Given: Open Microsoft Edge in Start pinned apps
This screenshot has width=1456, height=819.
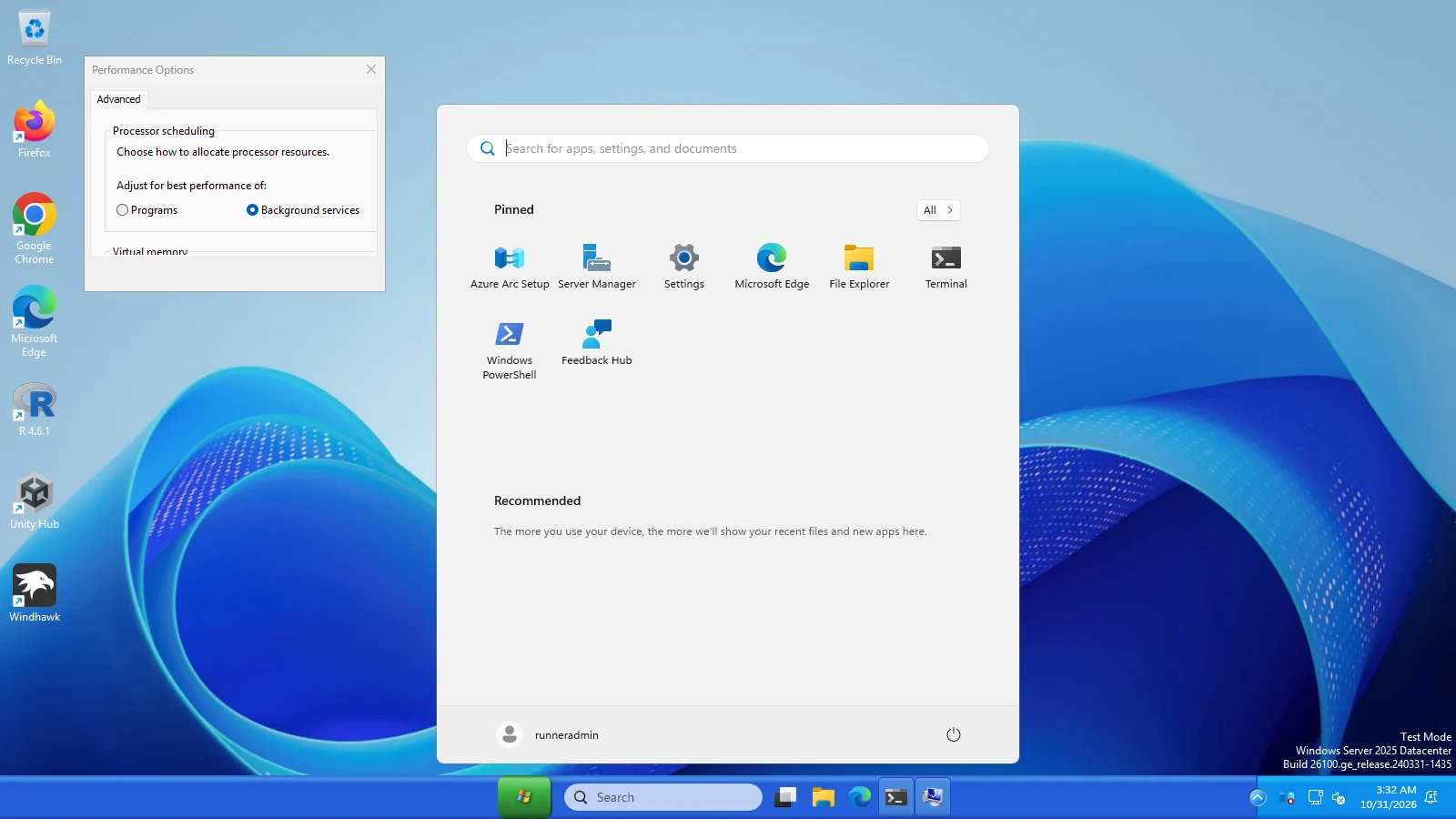Looking at the screenshot, I should coord(772,267).
